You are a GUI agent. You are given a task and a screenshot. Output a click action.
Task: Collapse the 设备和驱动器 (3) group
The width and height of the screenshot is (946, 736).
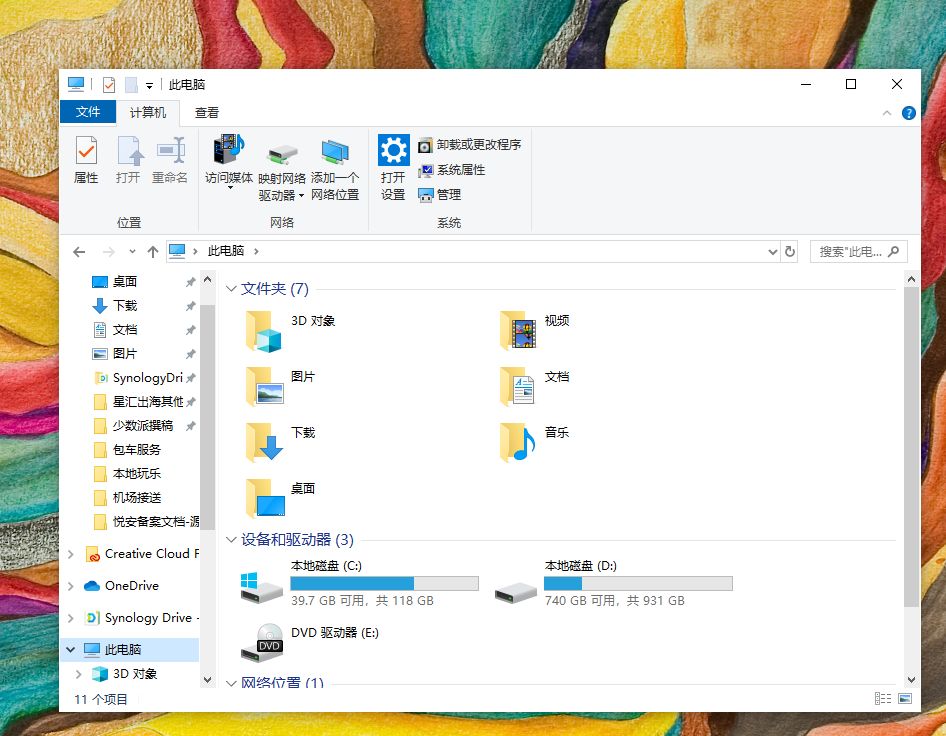point(230,539)
